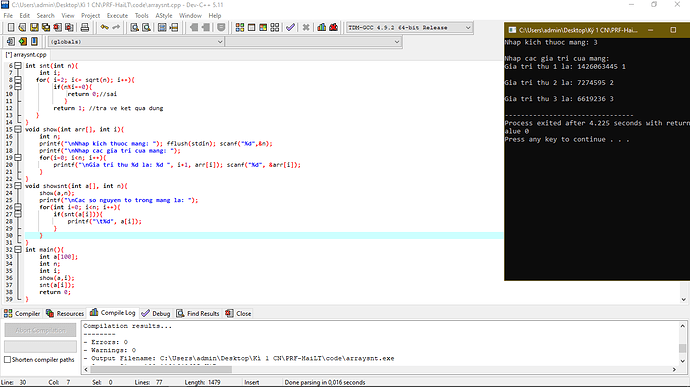
Task: Click 'Done parsing in 0,016 seconds' status text
Action: pyautogui.click(x=325, y=382)
